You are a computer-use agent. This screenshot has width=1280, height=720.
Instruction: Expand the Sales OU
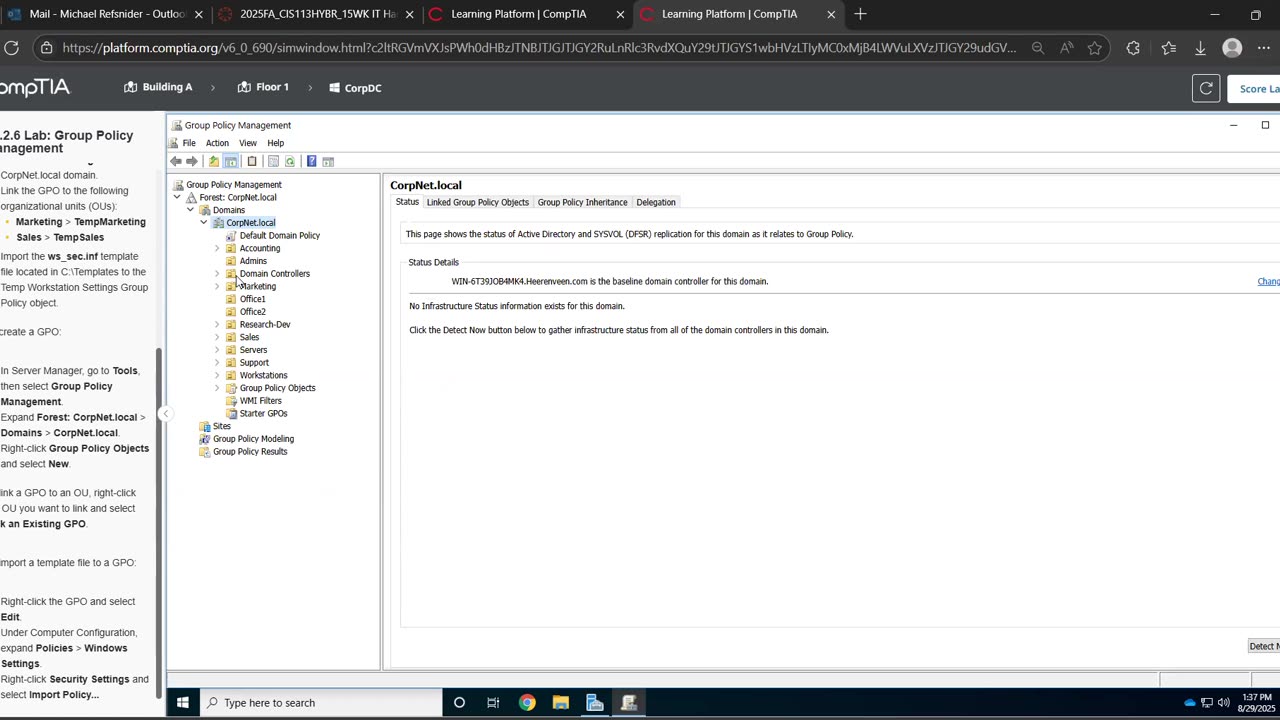(x=217, y=337)
